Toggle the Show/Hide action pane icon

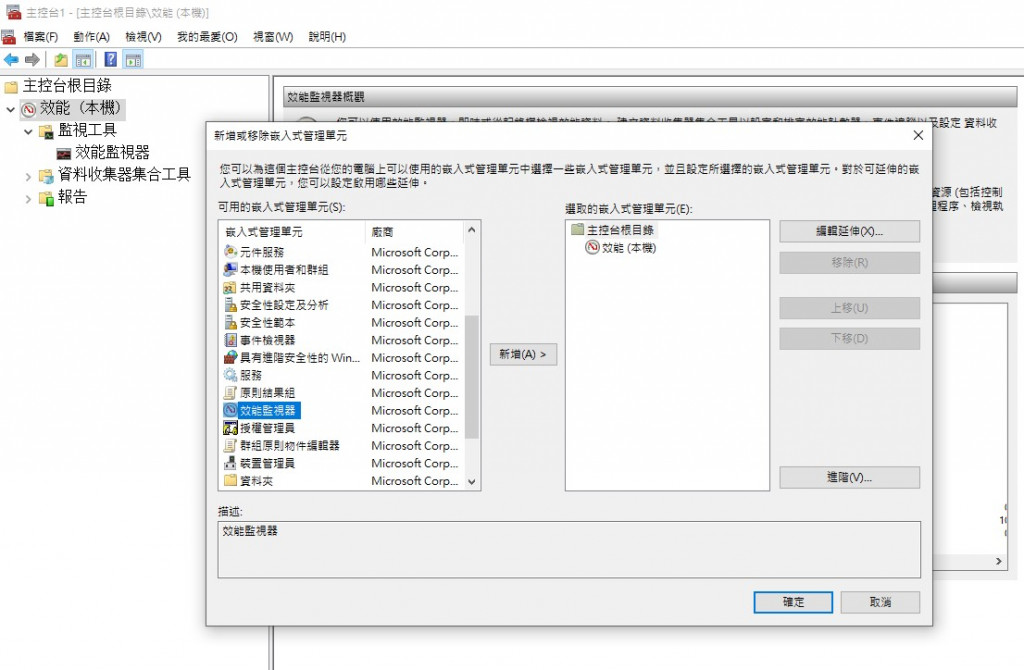pyautogui.click(x=133, y=60)
